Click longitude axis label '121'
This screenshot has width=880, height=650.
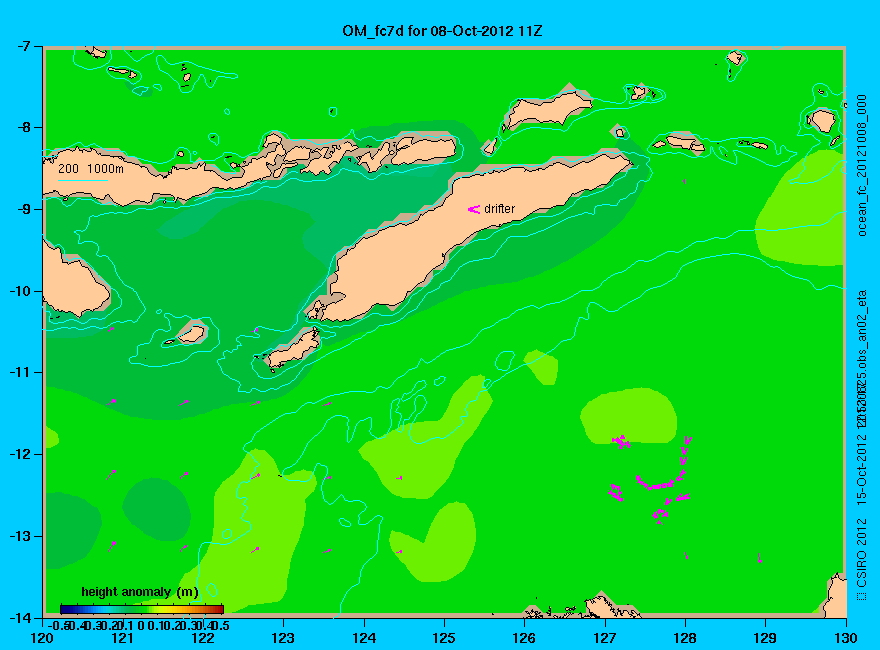click(123, 638)
